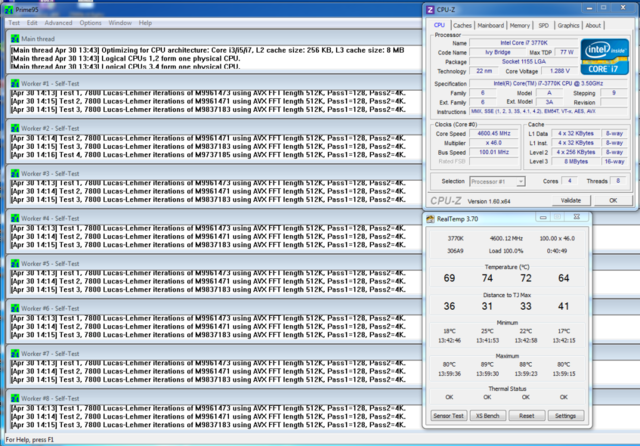Click the Worker #4 Self-Test window icon
The width and height of the screenshot is (640, 446).
pyautogui.click(x=15, y=218)
